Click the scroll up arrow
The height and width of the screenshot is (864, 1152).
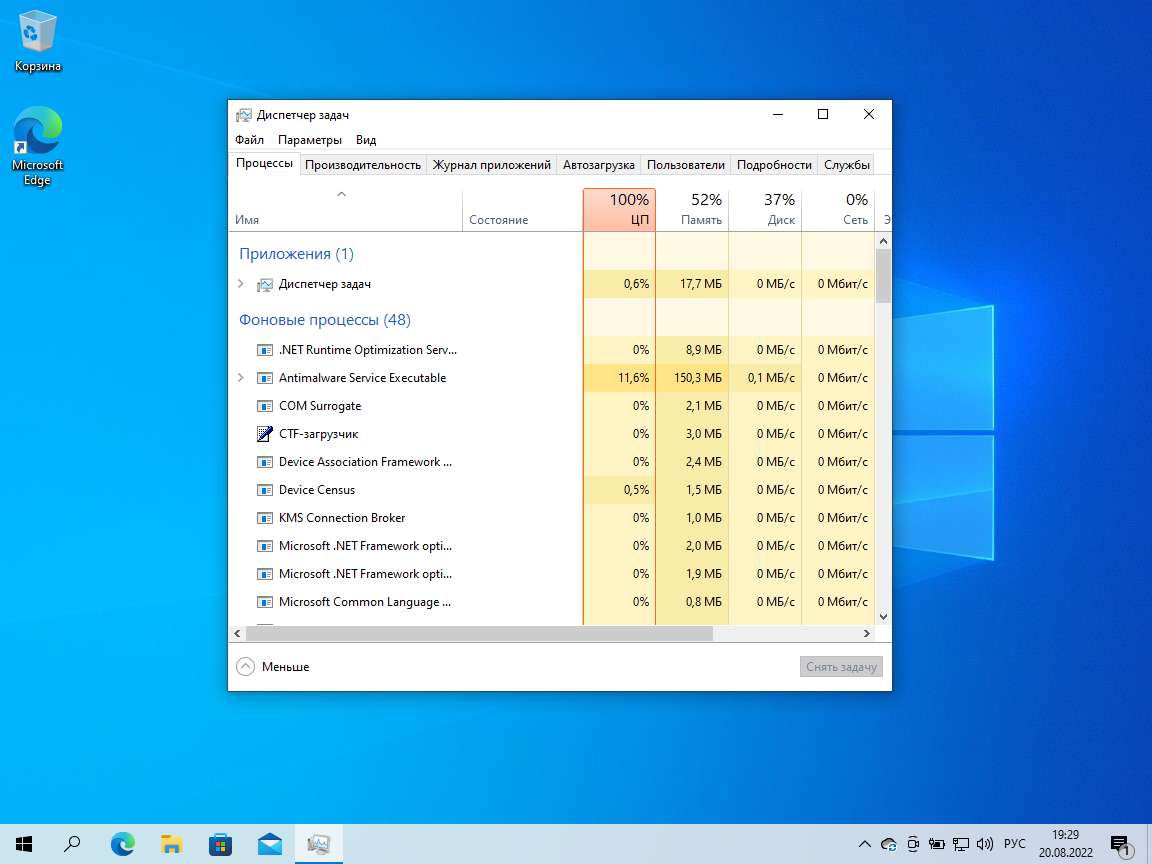click(x=883, y=241)
